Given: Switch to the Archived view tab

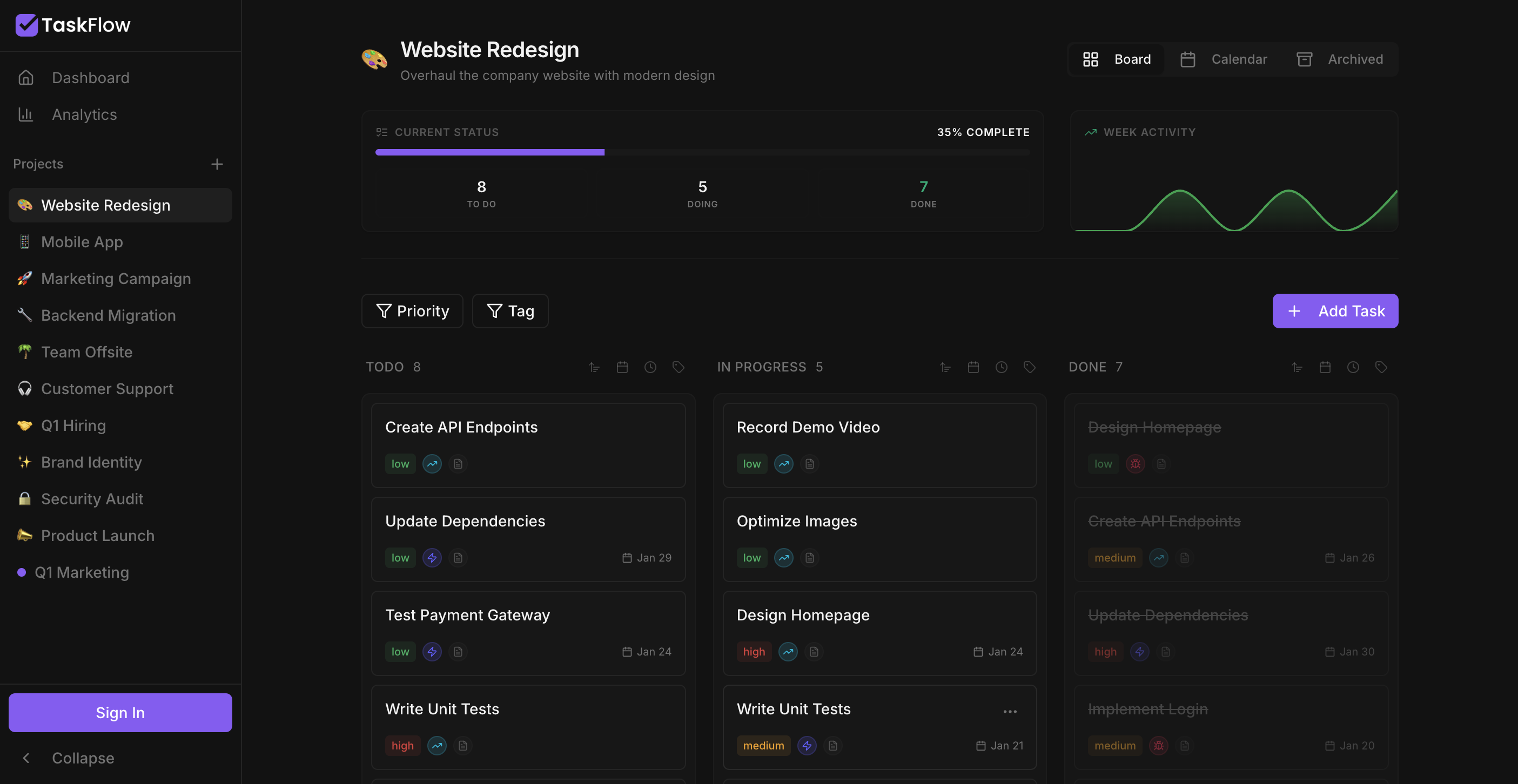Looking at the screenshot, I should tap(1339, 59).
